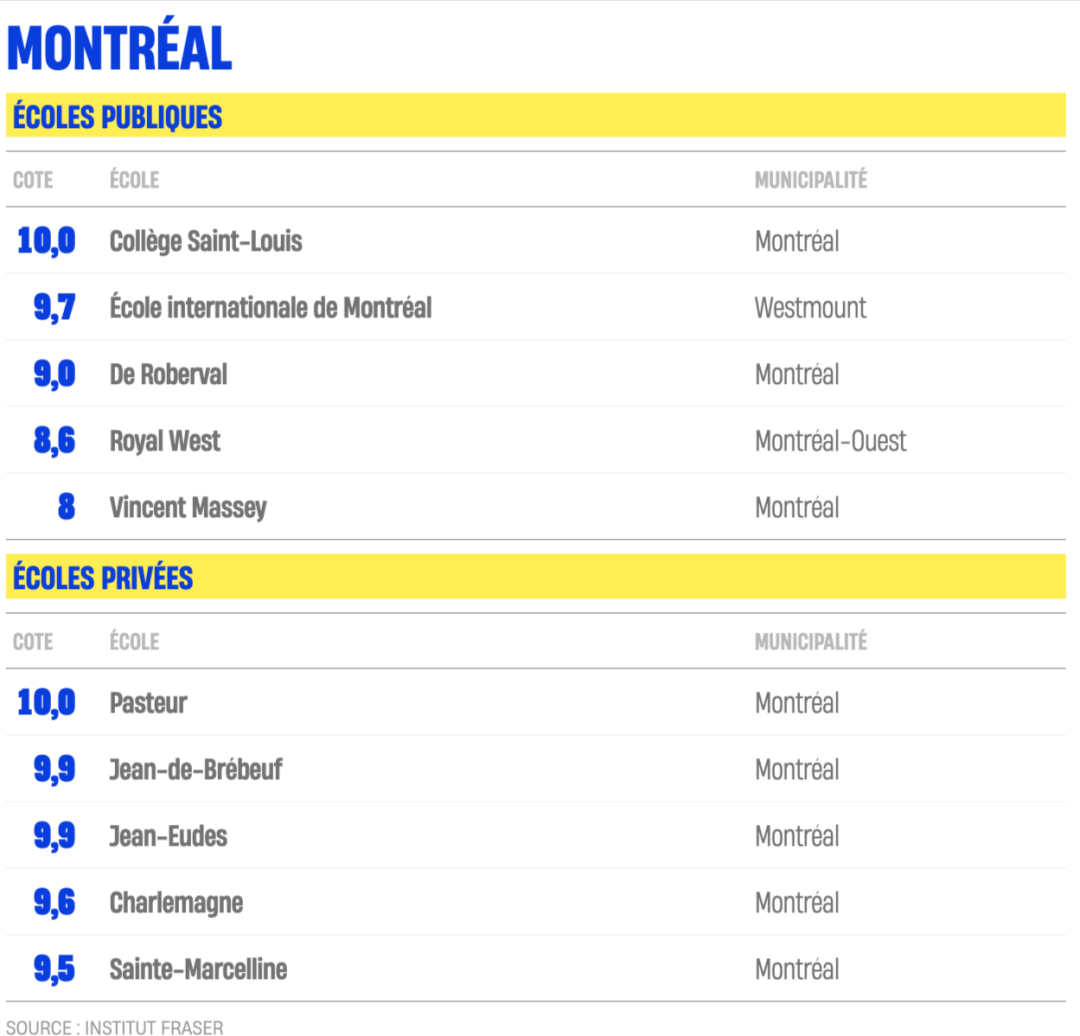Viewport: 1080px width, 1036px height.
Task: Choose Charlemagne in private schools list
Action: click(176, 903)
